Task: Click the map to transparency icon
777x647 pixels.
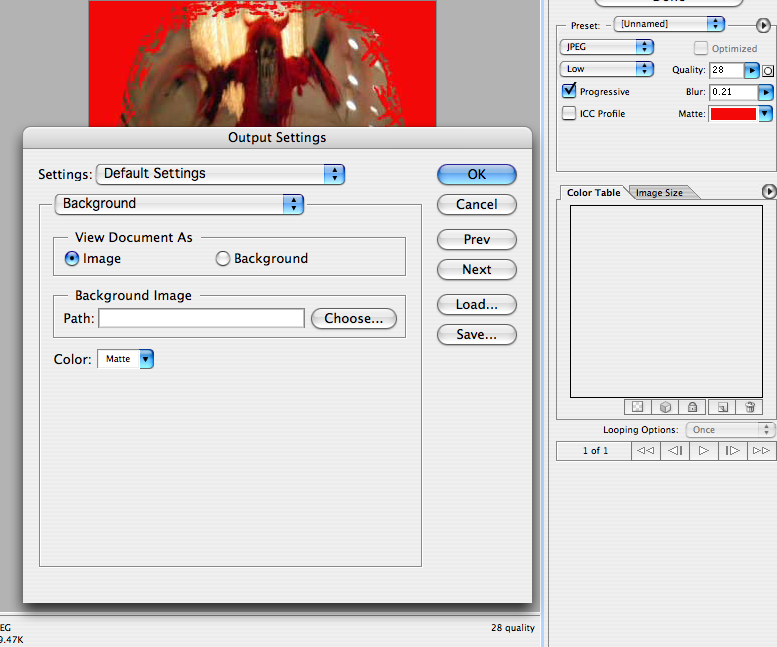Action: coord(636,407)
